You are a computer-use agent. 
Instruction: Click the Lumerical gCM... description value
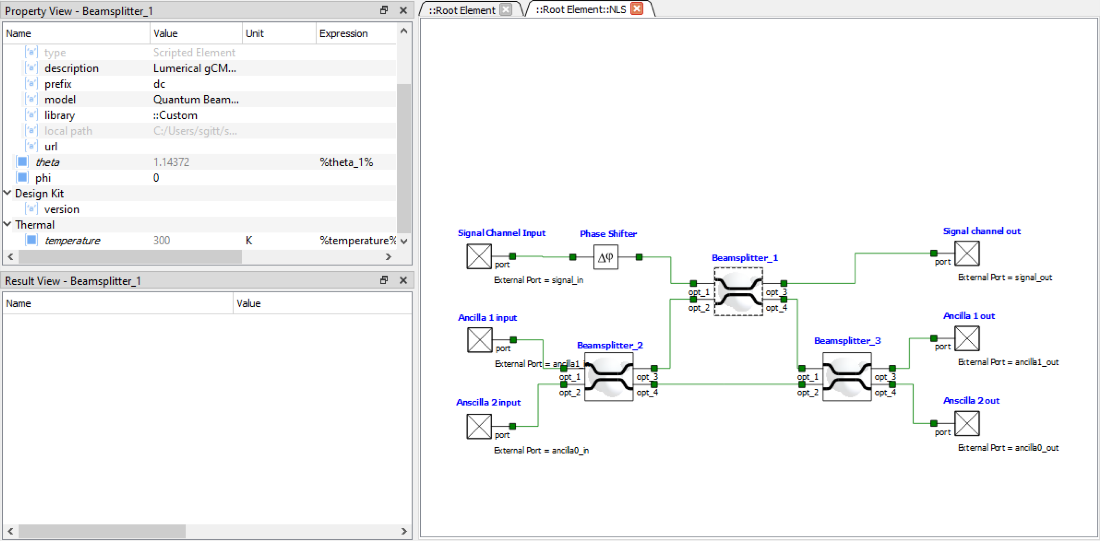coord(196,68)
